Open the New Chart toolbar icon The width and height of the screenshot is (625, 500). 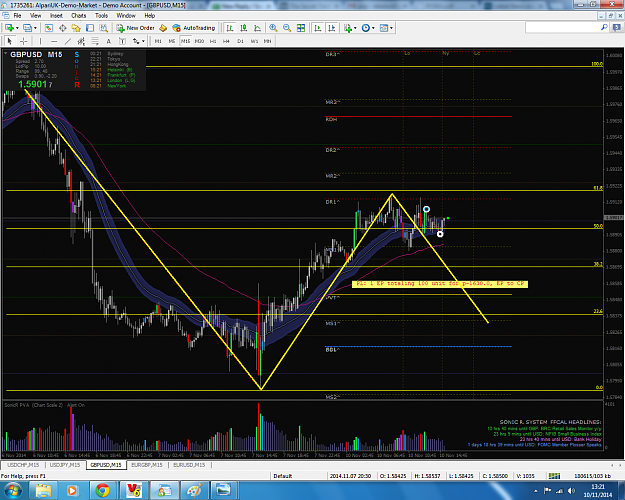(x=9, y=28)
